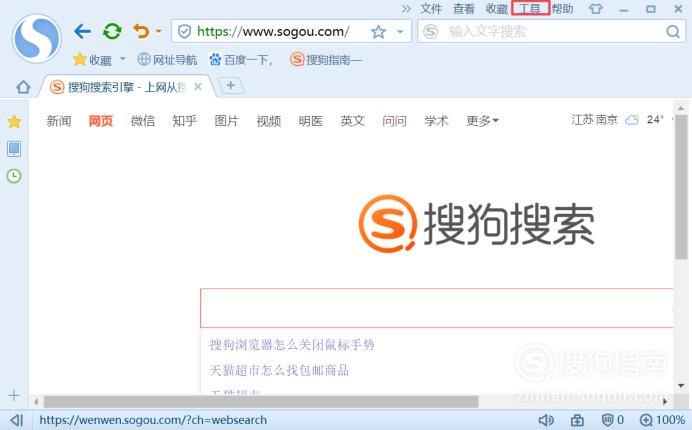Click the skin T-shirt icon
This screenshot has width=692, height=430.
[596, 9]
